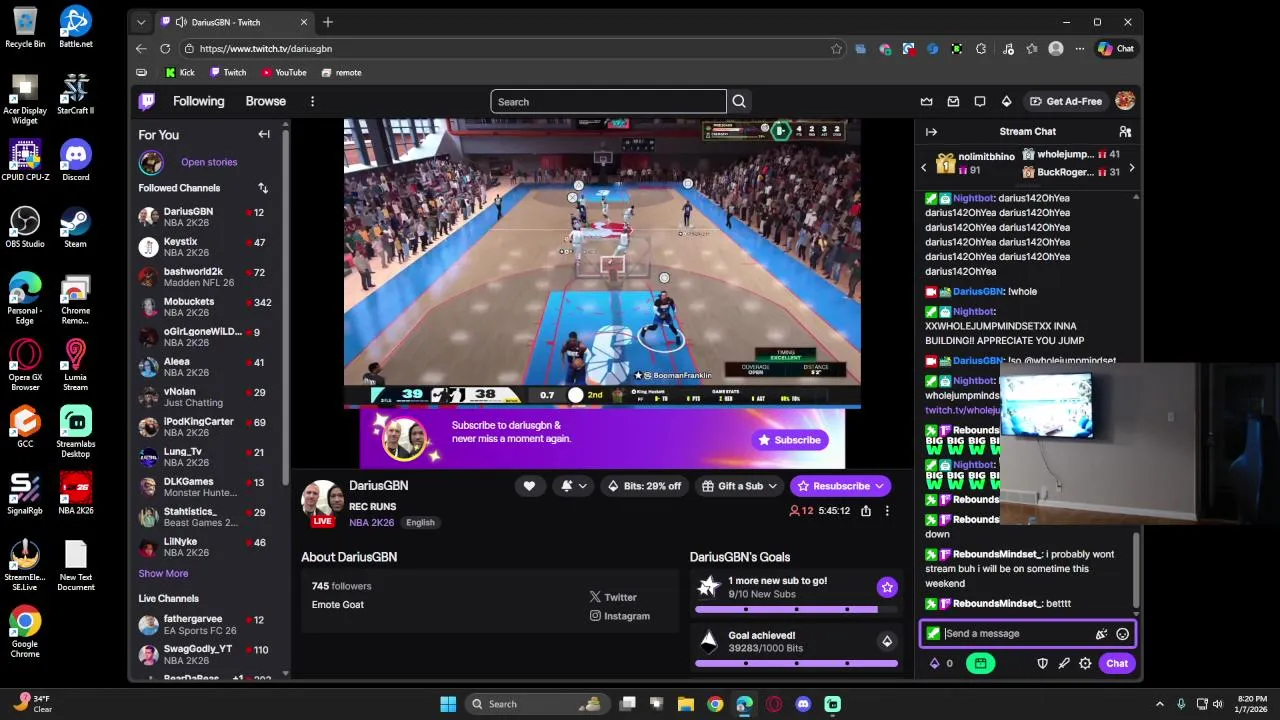1280x720 pixels.
Task: Launch OBS Studio from desktop
Action: pyautogui.click(x=25, y=226)
